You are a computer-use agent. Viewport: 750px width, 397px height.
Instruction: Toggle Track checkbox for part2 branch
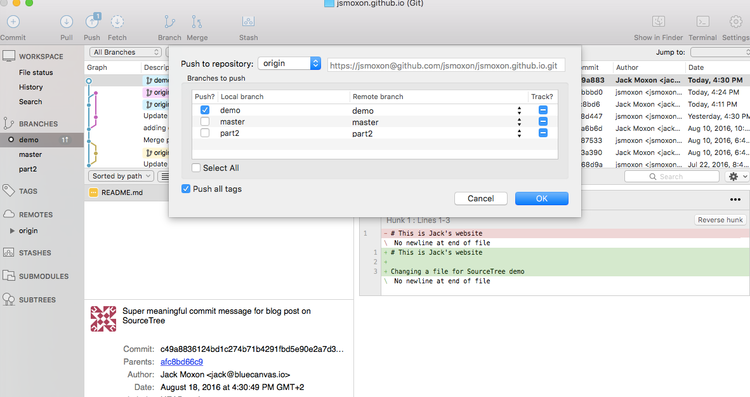coord(543,133)
